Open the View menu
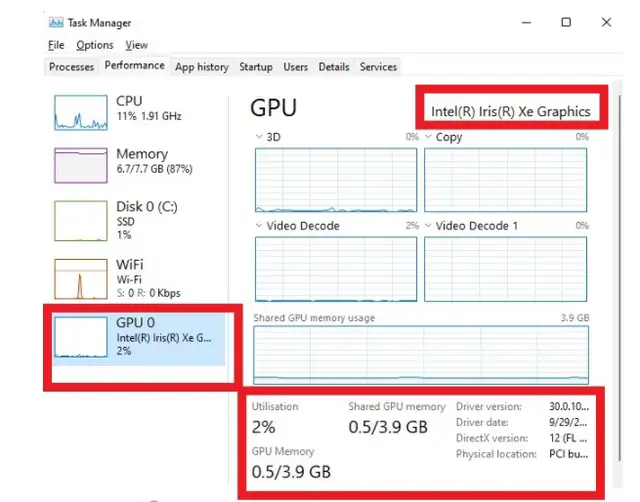Image resolution: width=640 pixels, height=502 pixels. pos(136,45)
